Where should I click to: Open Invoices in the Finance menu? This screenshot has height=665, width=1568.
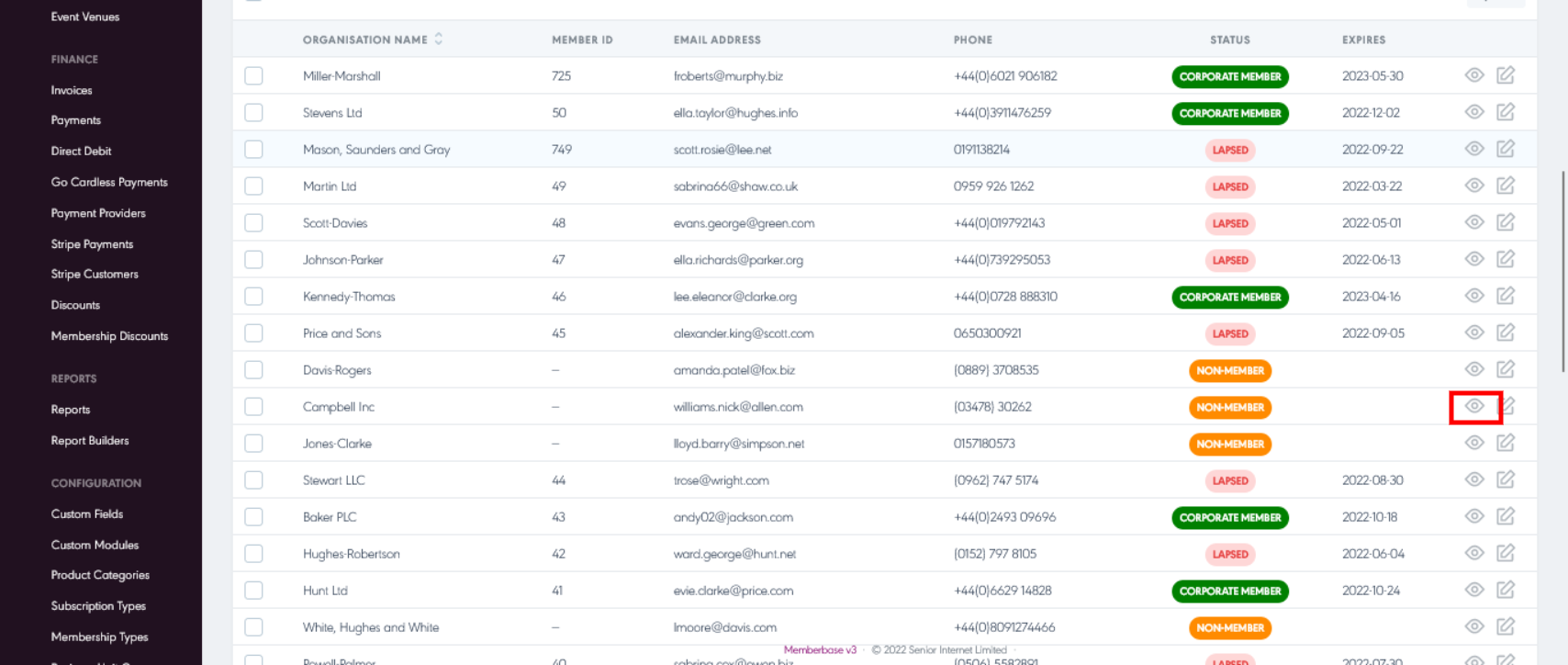72,90
